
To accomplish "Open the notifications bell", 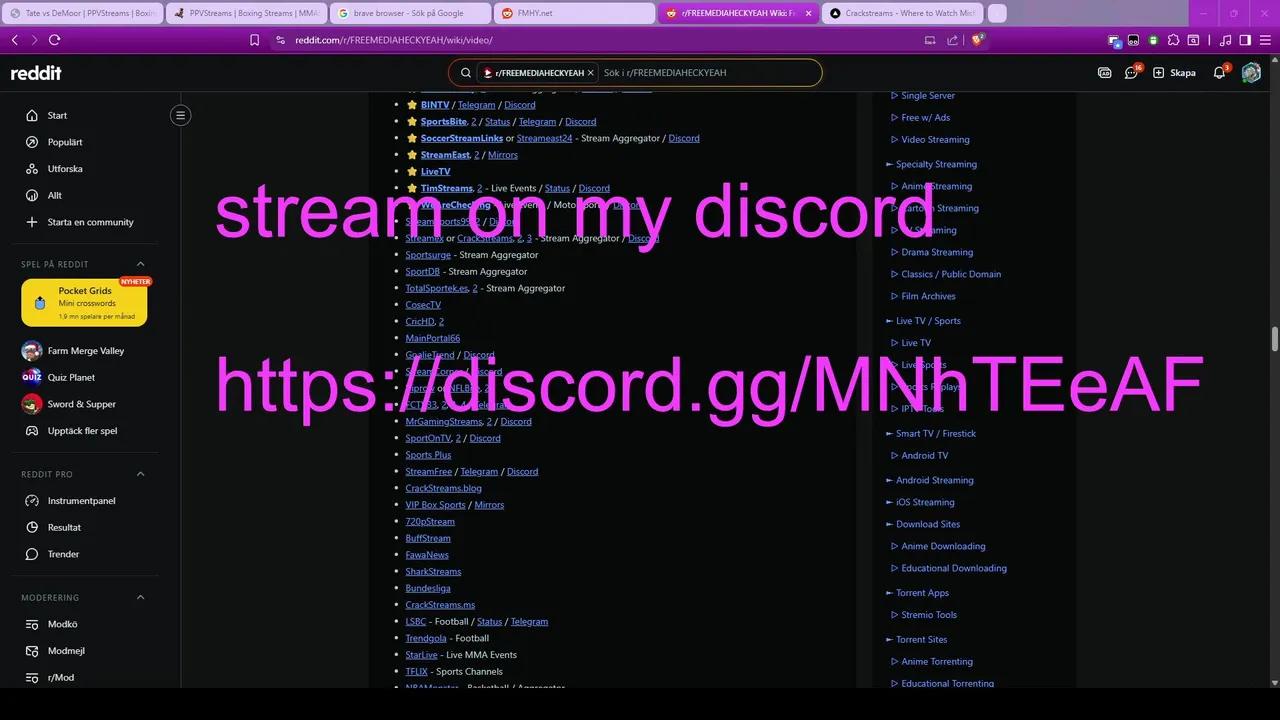I will [1219, 72].
